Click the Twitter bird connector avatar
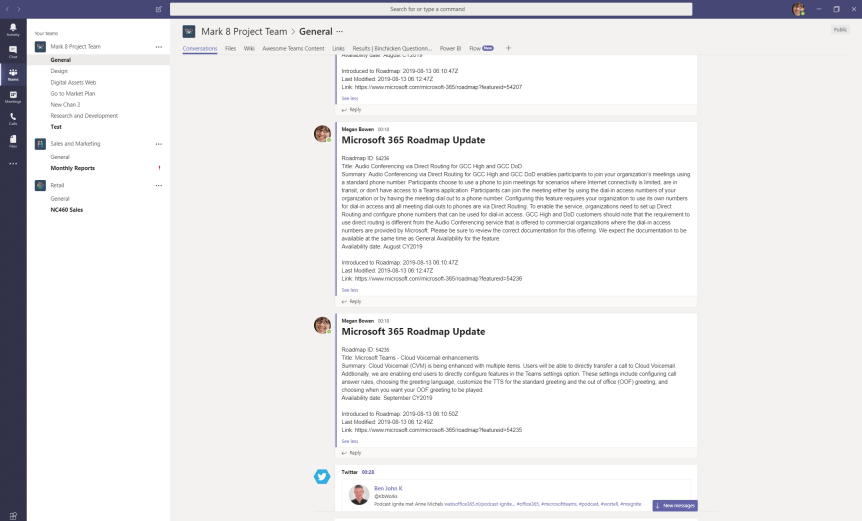The height and width of the screenshot is (521, 862). tap(322, 477)
